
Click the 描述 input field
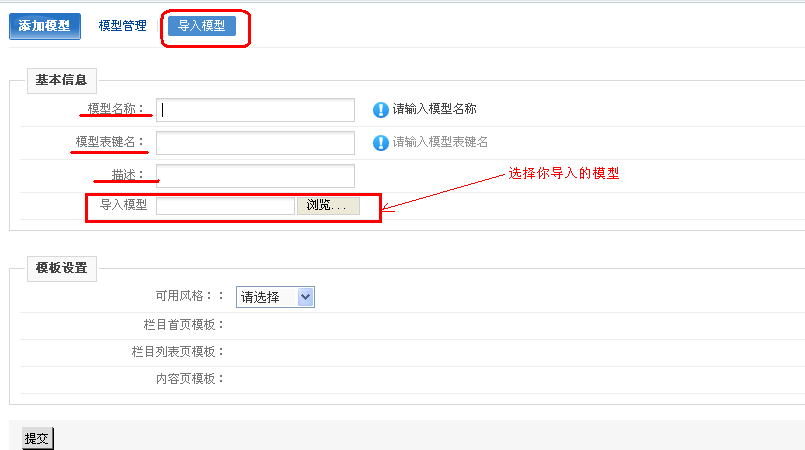(256, 176)
